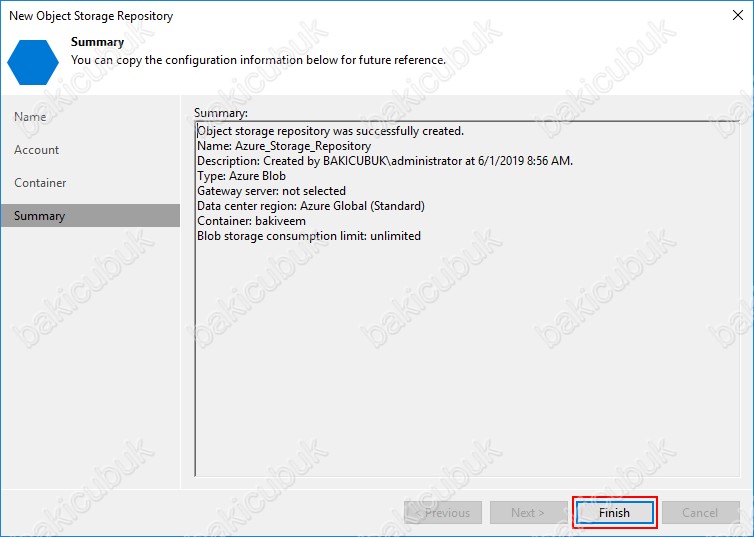The height and width of the screenshot is (537, 754).
Task: Click the Cancel button
Action: point(700,512)
